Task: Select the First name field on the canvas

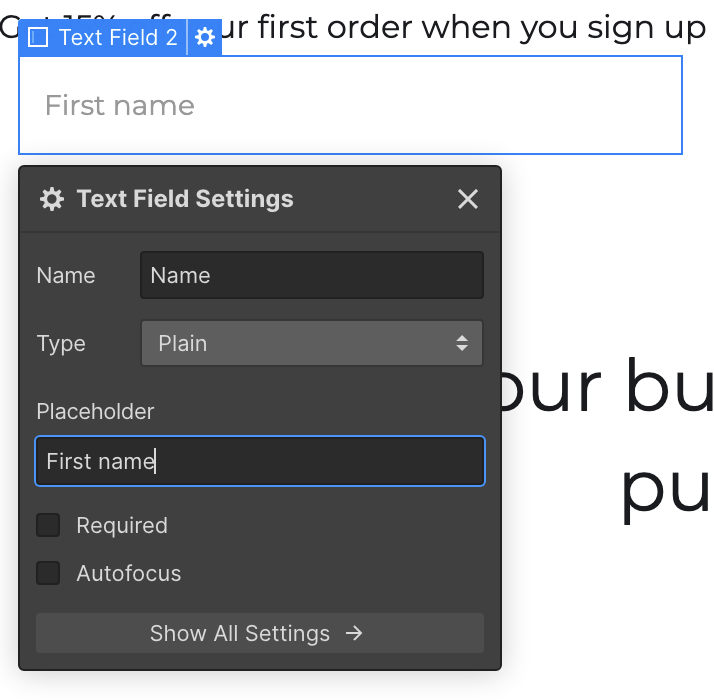Action: pos(350,105)
